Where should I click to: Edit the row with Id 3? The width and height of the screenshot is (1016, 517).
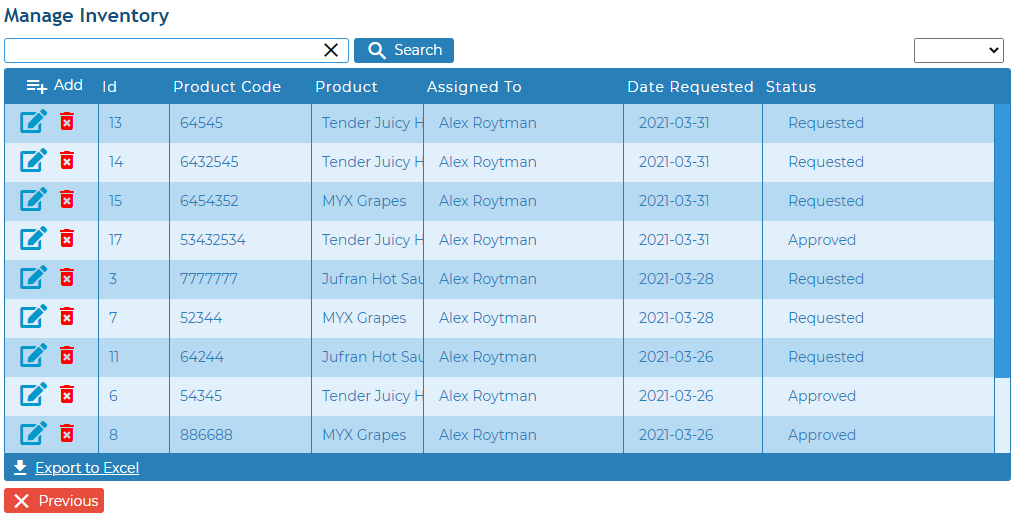click(34, 277)
